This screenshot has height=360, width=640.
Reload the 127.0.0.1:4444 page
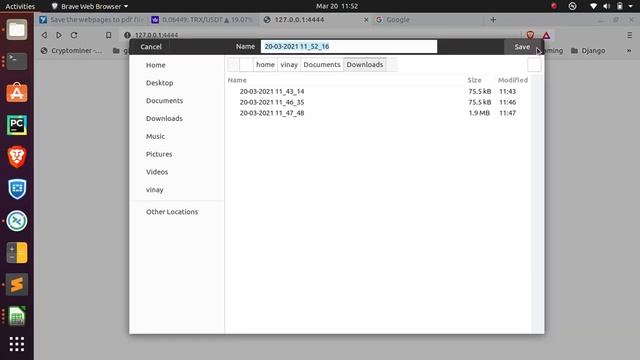click(x=74, y=35)
